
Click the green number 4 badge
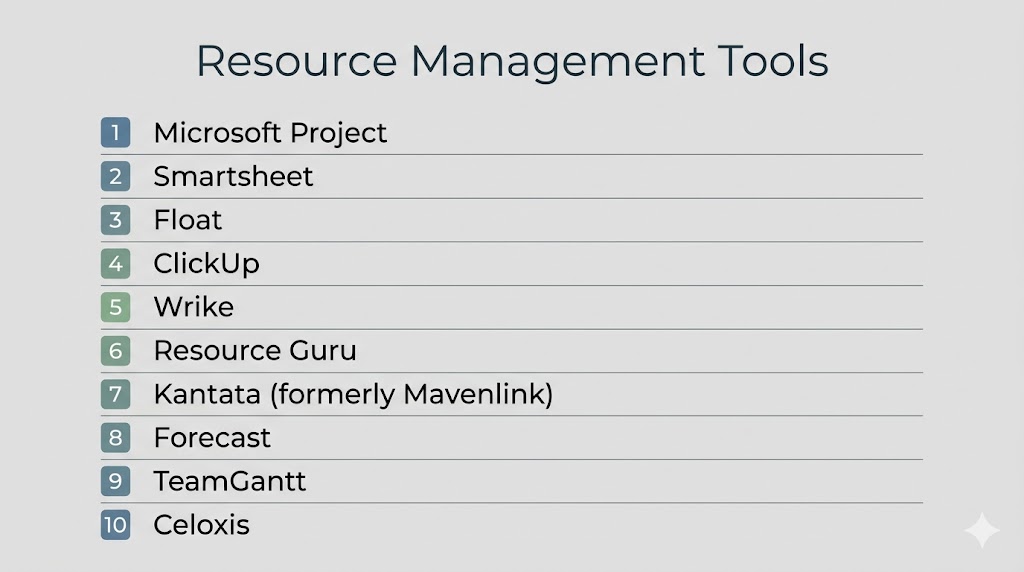click(x=115, y=264)
